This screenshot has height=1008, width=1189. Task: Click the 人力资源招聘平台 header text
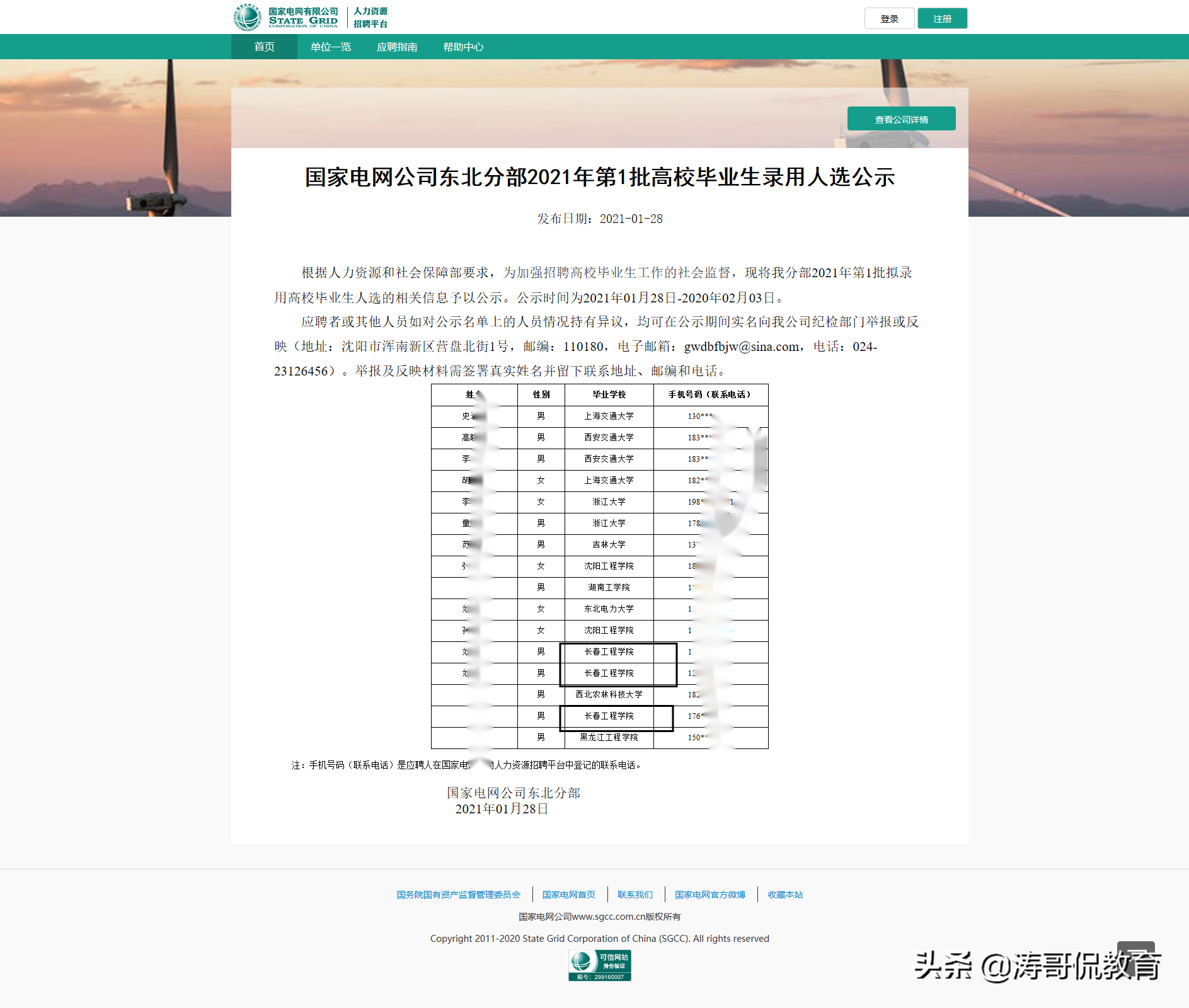click(x=370, y=17)
